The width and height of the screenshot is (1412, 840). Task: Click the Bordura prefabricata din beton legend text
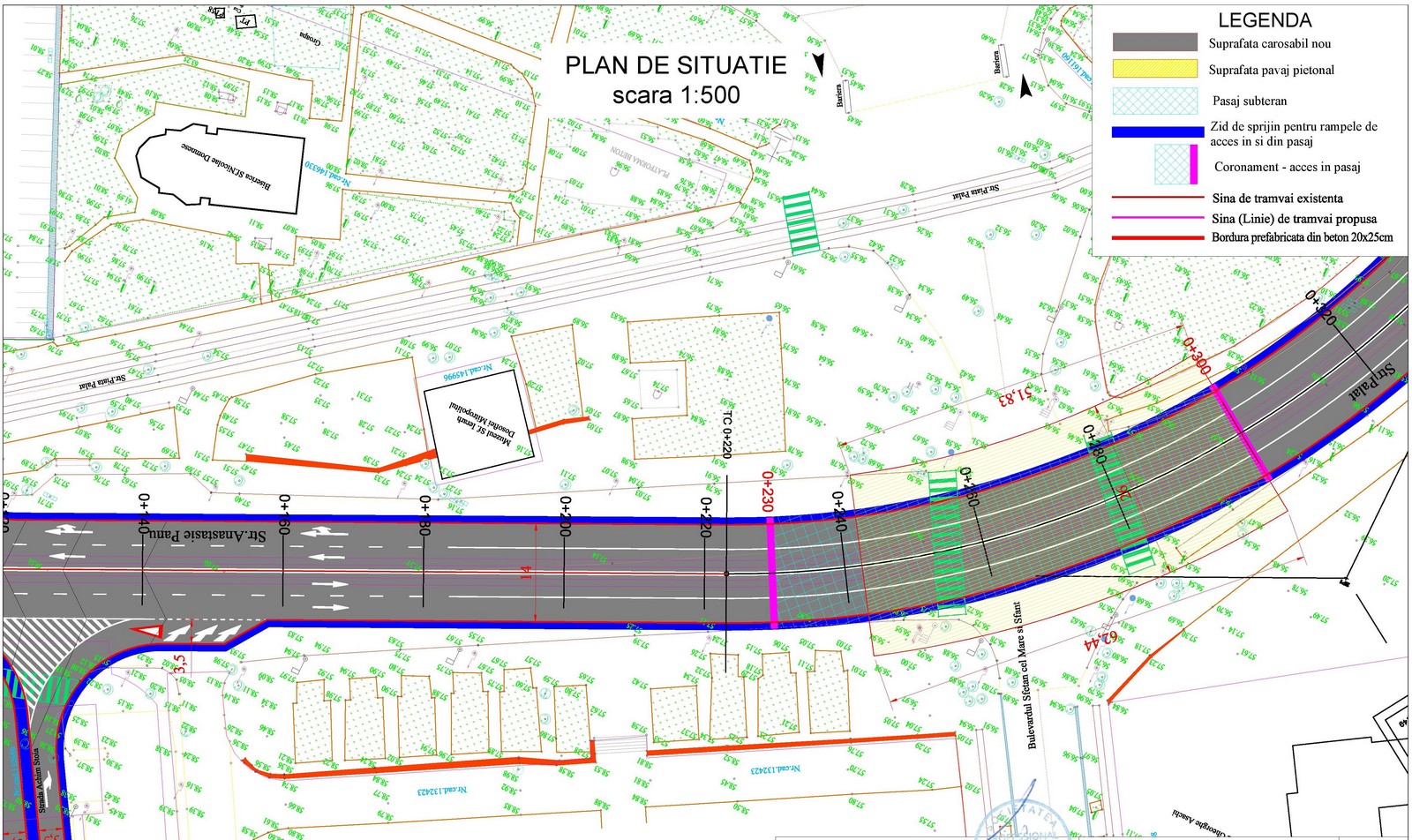(x=1302, y=237)
